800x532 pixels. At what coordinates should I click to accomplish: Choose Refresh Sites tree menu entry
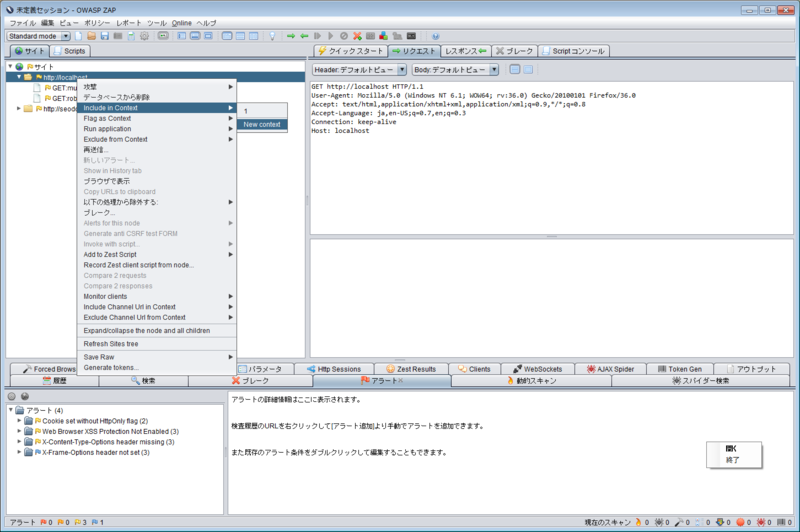pos(157,344)
